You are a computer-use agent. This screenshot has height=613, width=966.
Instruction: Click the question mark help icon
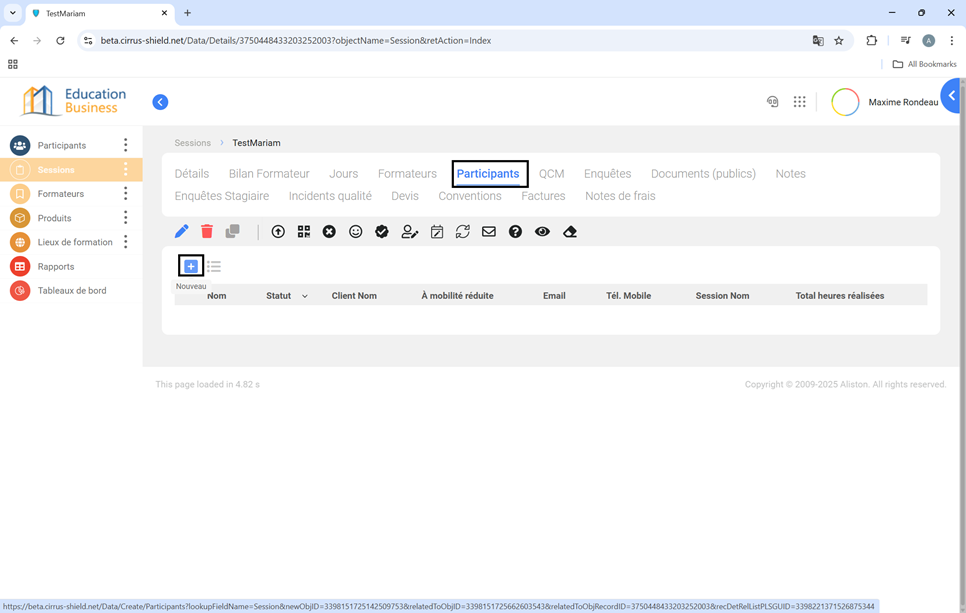(x=515, y=232)
